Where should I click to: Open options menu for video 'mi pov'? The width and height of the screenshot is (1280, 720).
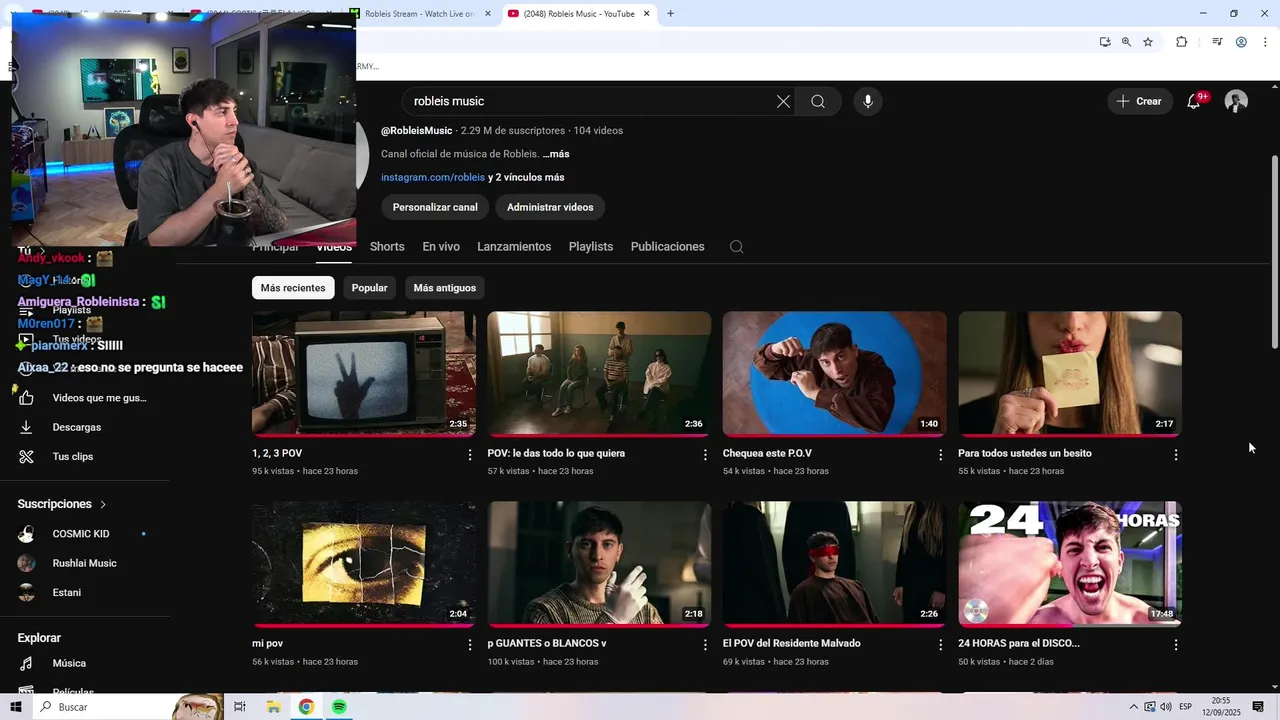click(x=470, y=645)
